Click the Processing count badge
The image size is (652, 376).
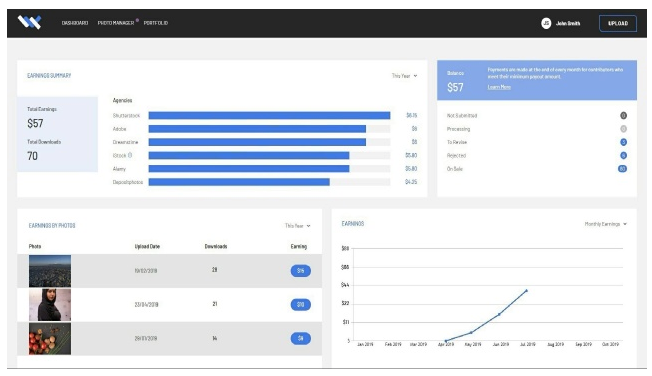coord(623,129)
